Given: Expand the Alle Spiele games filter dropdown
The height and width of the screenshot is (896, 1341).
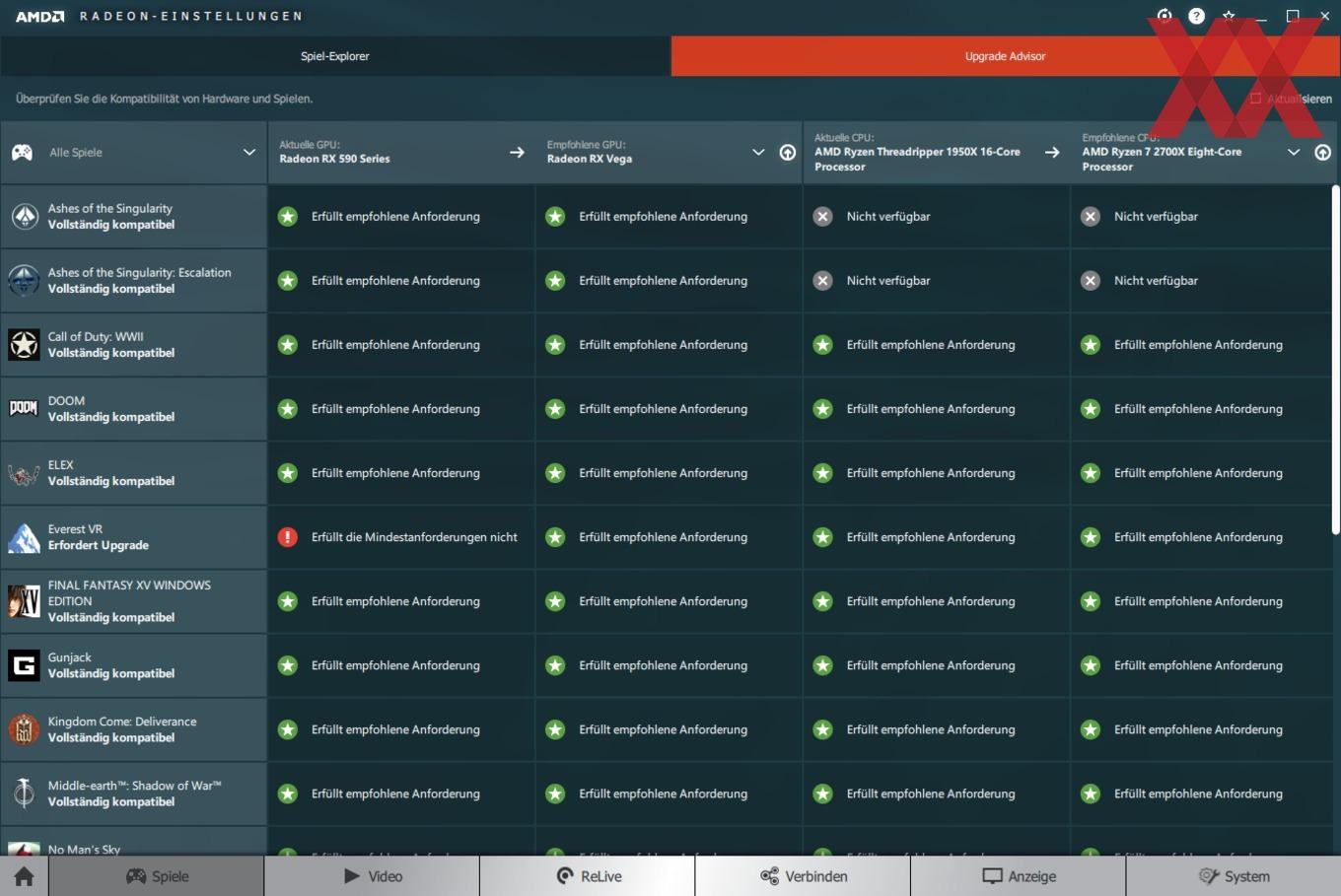Looking at the screenshot, I should point(249,152).
